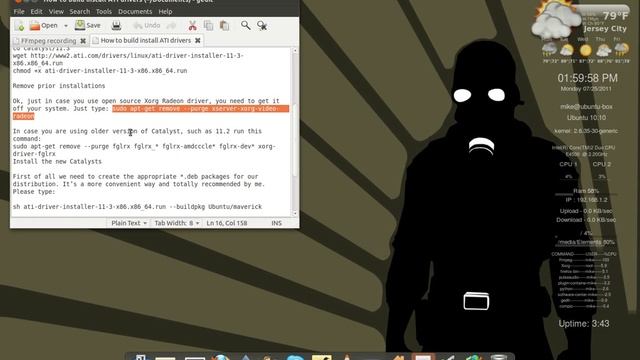Click the Download speed readout
The height and width of the screenshot is (360, 640).
click(x=586, y=220)
